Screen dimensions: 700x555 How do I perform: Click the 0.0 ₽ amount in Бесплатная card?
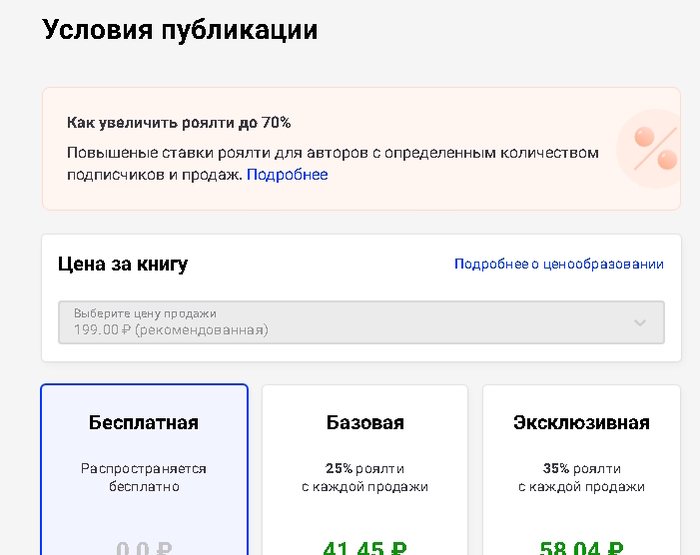(144, 548)
